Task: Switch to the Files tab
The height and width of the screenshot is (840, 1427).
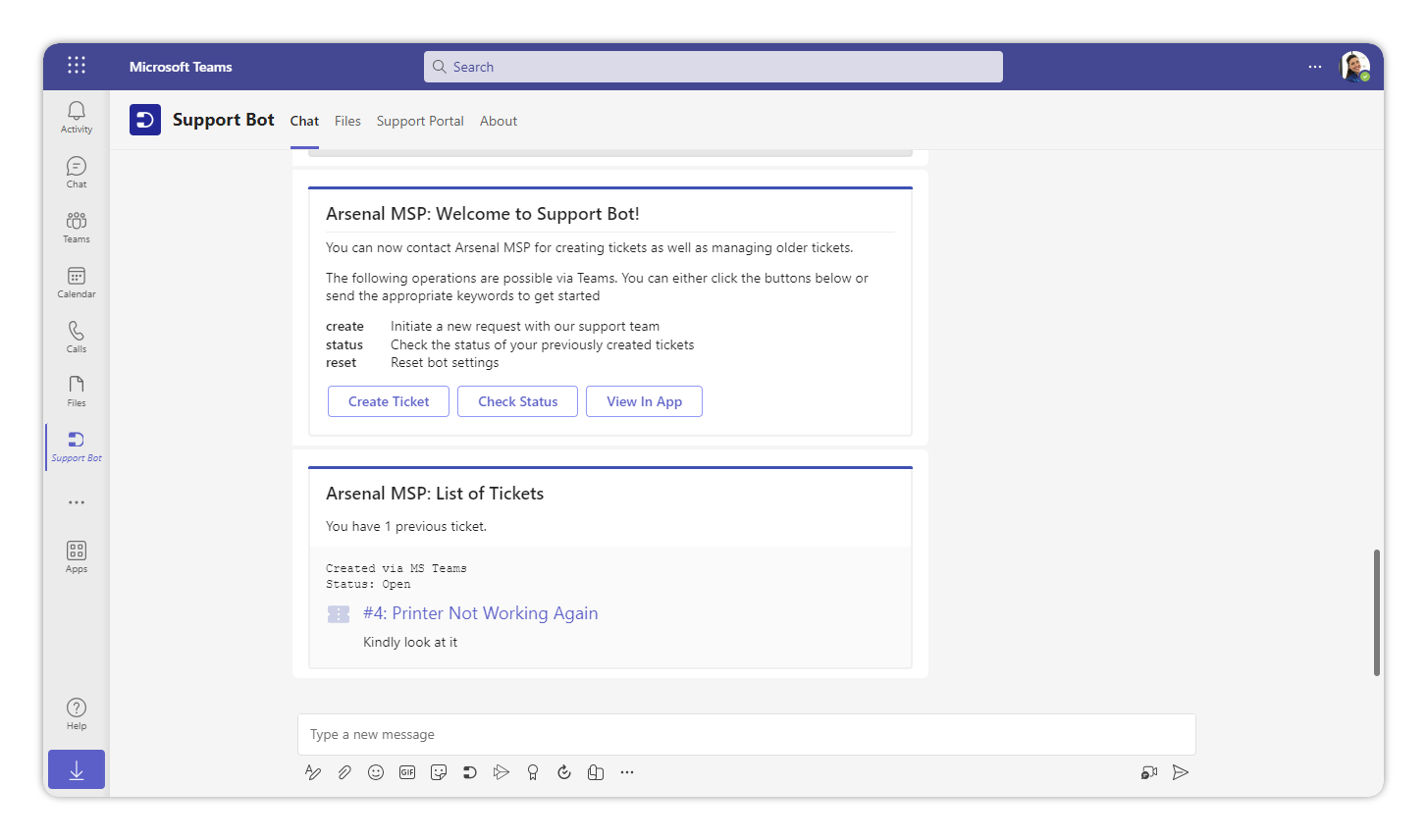Action: [x=347, y=121]
